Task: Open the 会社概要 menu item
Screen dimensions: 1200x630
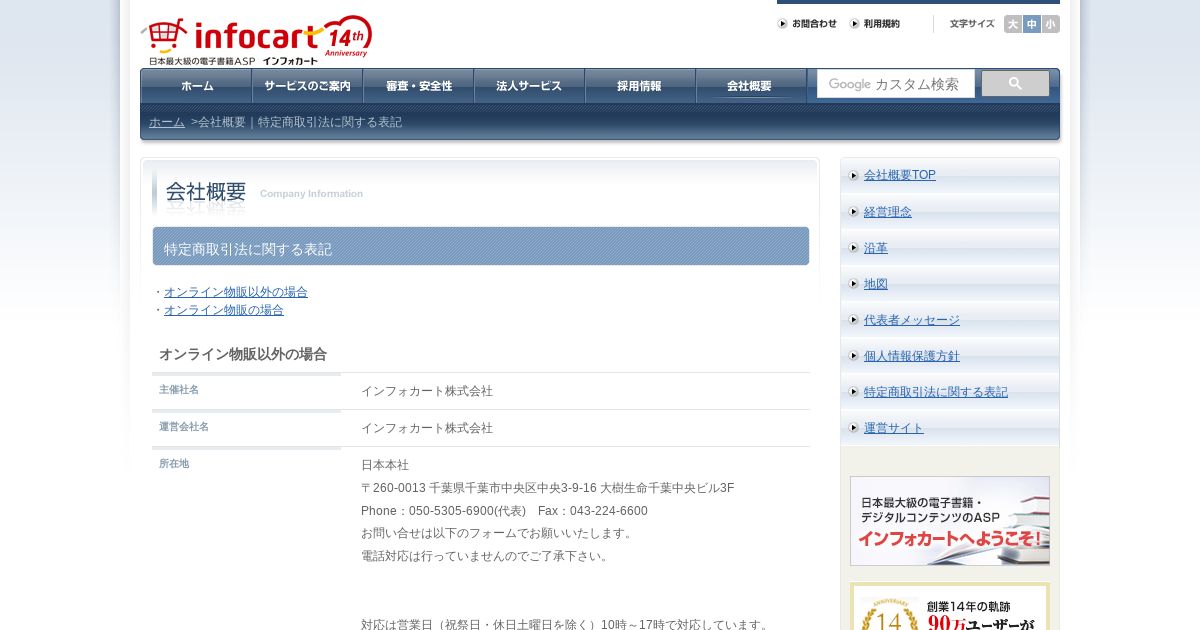Action: pyautogui.click(x=751, y=86)
